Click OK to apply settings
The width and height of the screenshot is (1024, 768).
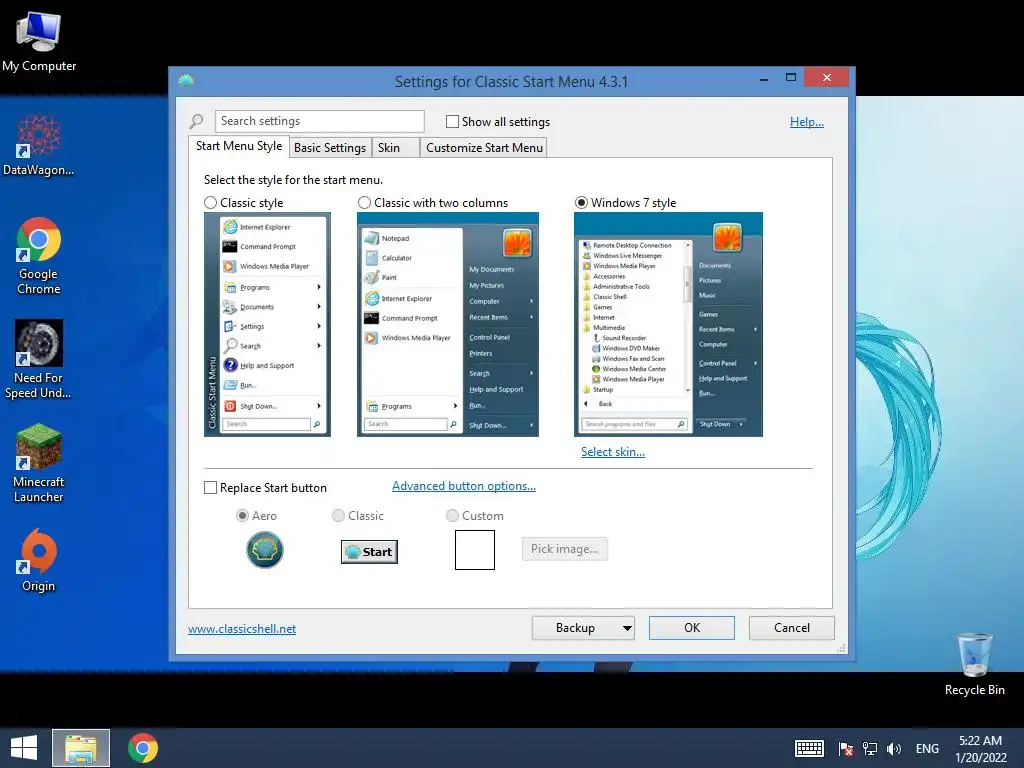click(x=692, y=628)
